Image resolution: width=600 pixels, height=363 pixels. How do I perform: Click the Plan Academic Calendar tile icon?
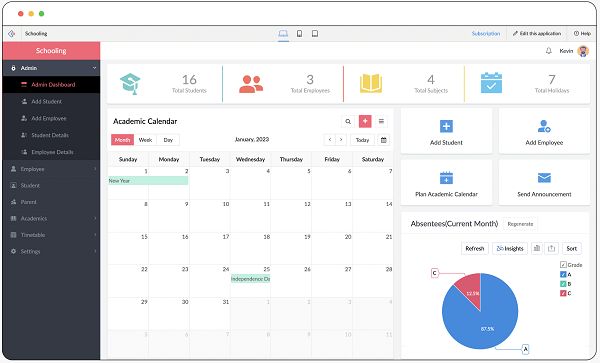446,178
